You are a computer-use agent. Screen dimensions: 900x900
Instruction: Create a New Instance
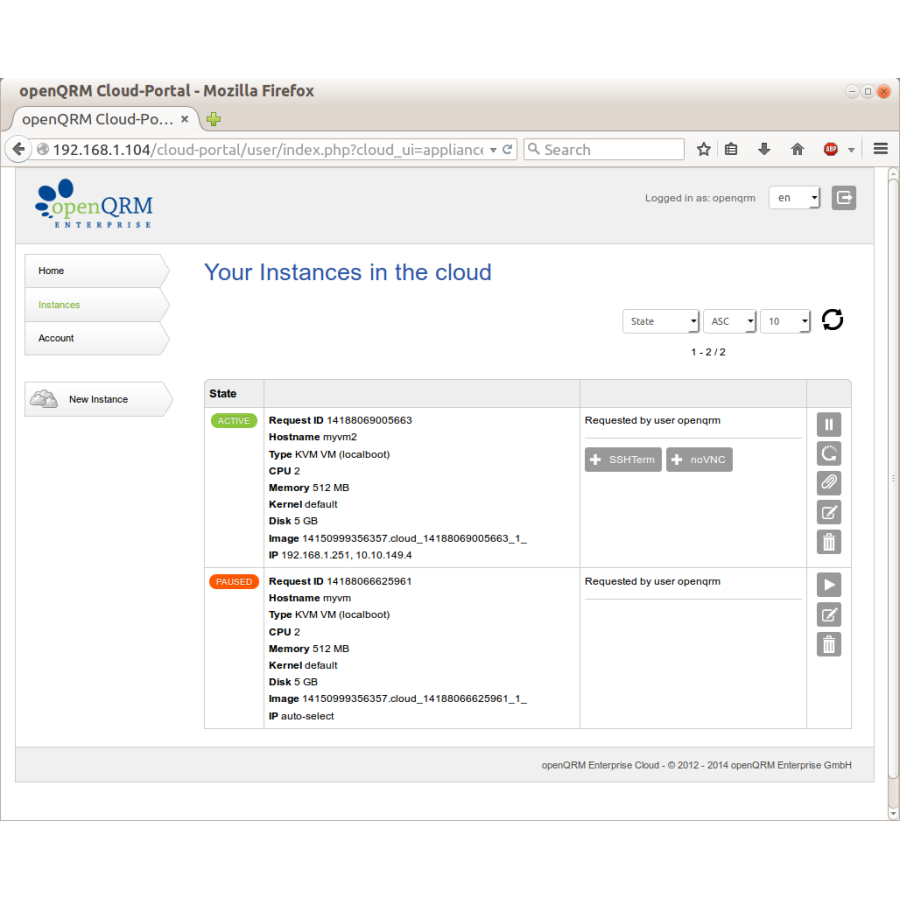click(x=98, y=399)
